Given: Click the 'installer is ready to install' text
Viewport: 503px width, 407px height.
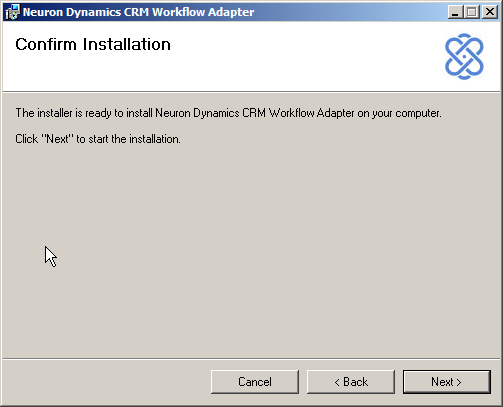Looking at the screenshot, I should click(228, 113).
